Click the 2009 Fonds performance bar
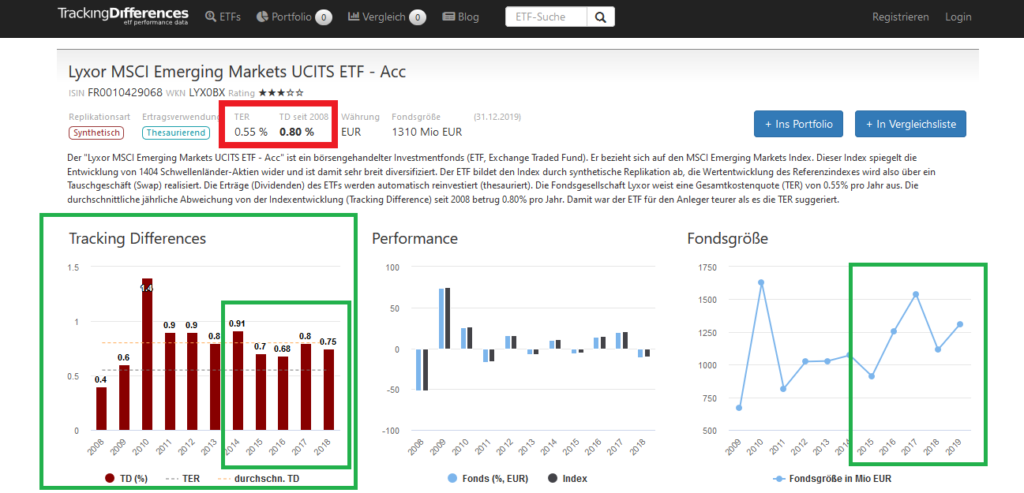This screenshot has height=493, width=1024. point(441,319)
